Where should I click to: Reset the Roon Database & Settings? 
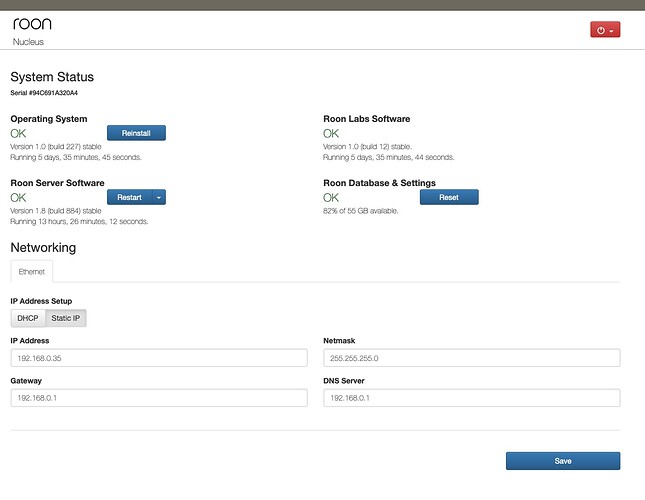449,197
